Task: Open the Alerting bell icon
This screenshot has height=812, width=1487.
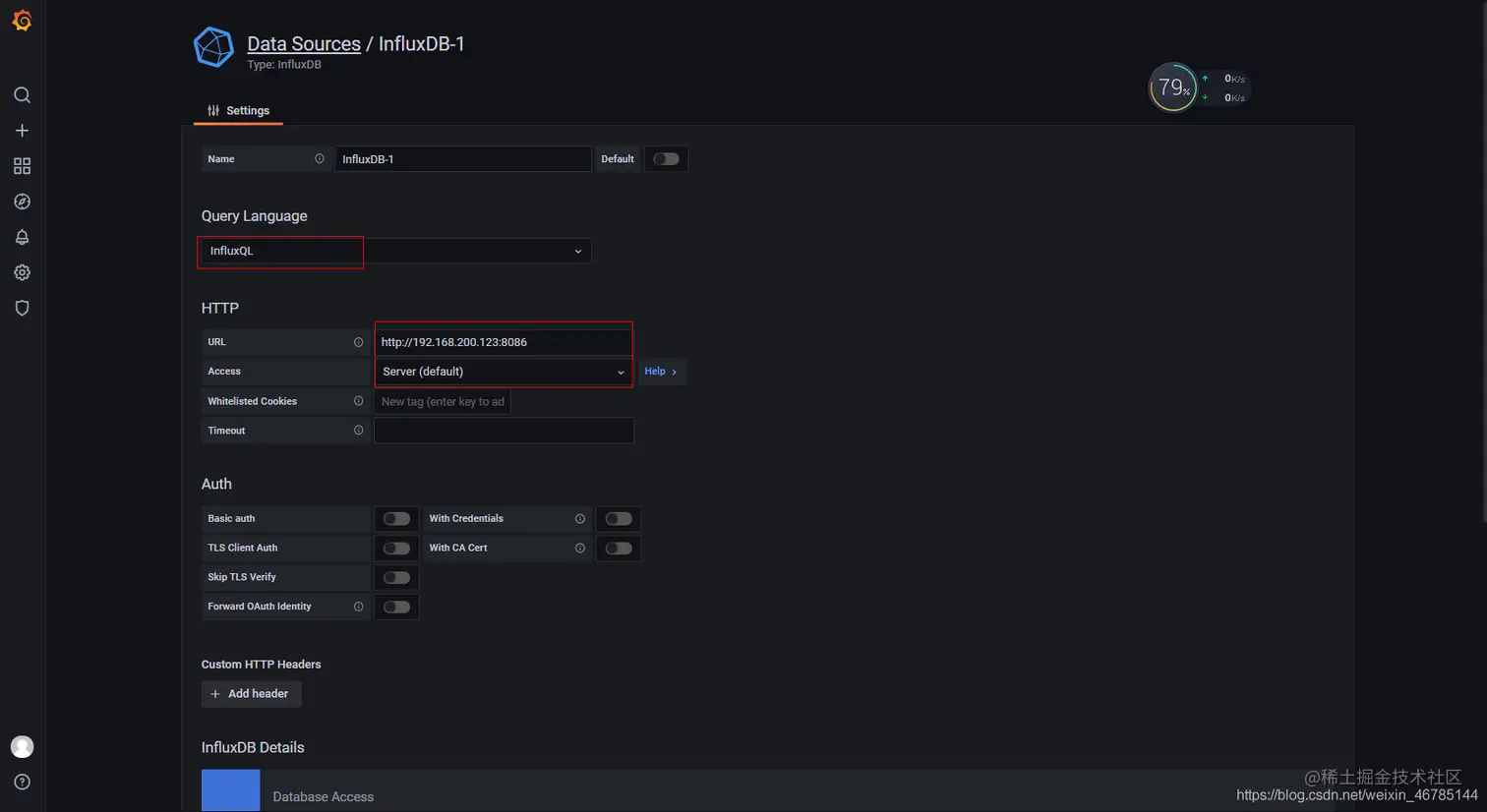Action: coord(22,237)
